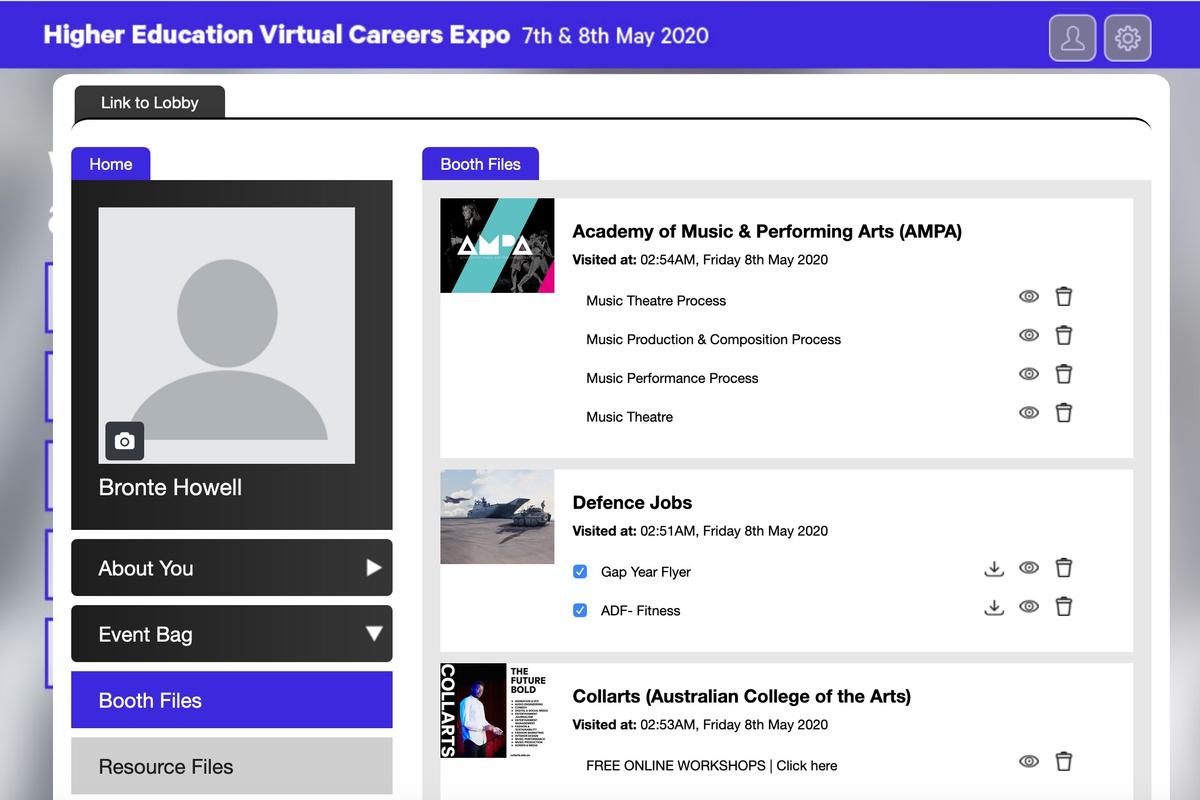
Task: Click the profile avatar placeholder image
Action: 227,336
